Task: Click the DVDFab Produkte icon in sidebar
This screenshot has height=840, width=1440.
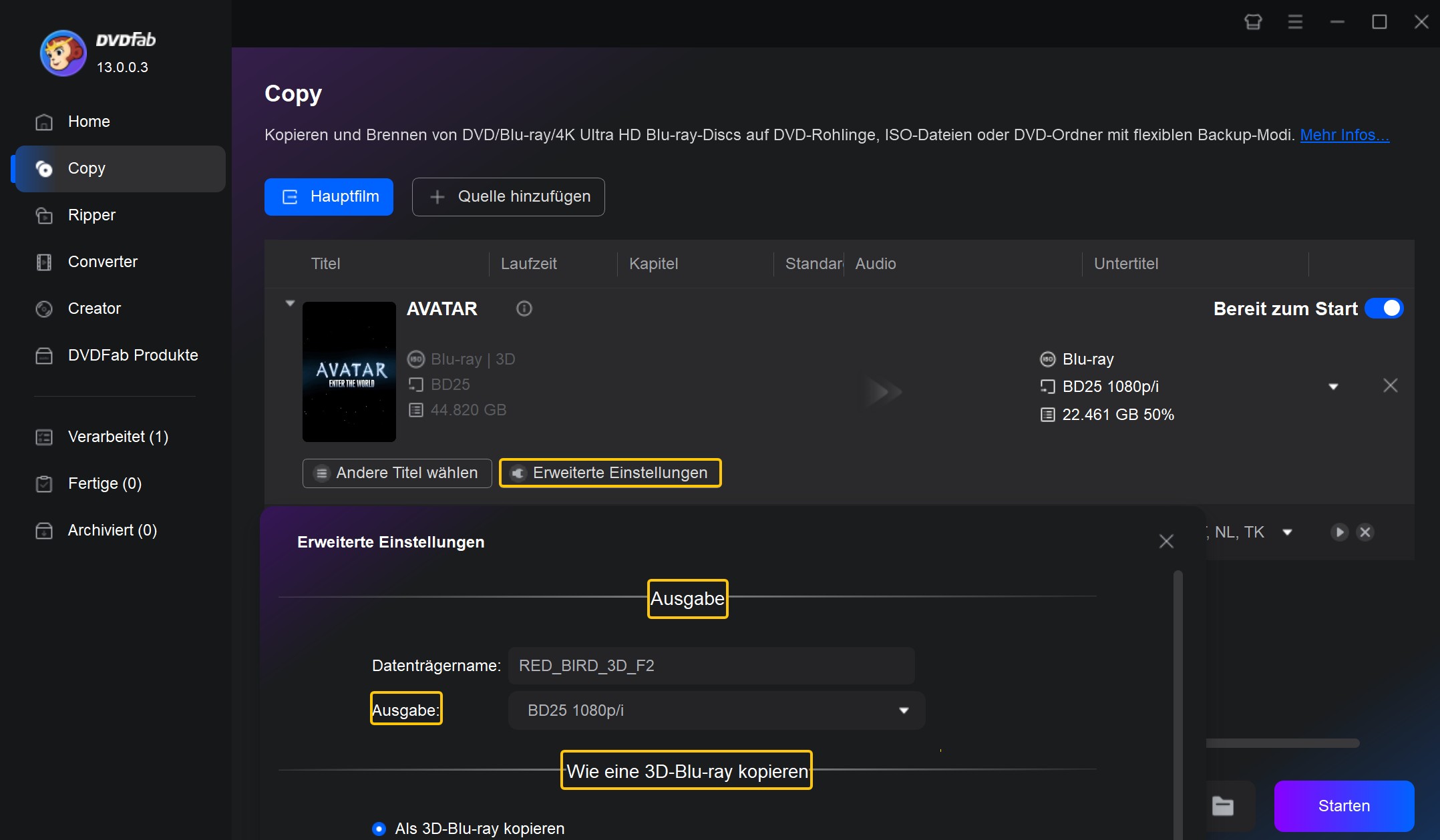Action: (x=43, y=355)
